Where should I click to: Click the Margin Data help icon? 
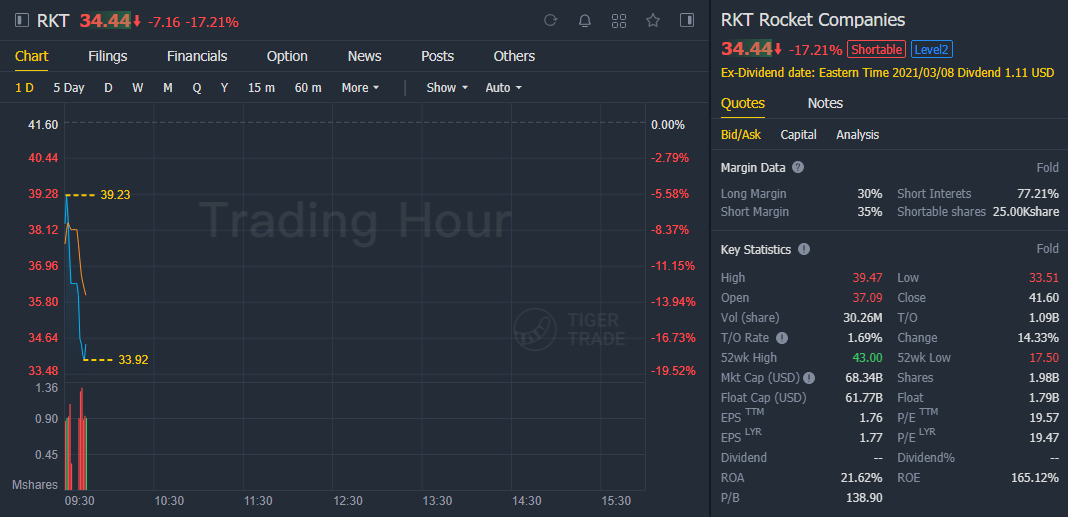798,168
